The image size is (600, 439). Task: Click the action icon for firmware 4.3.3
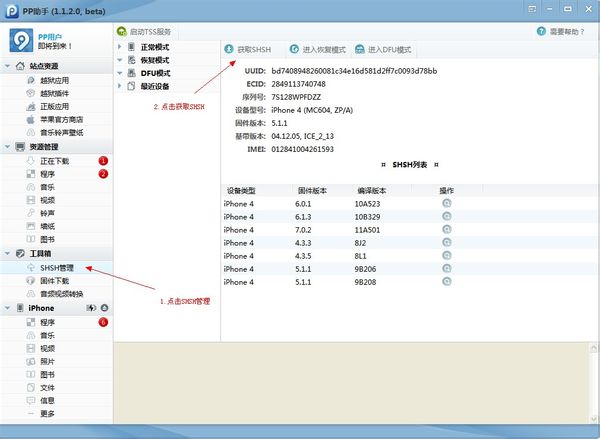(x=446, y=242)
